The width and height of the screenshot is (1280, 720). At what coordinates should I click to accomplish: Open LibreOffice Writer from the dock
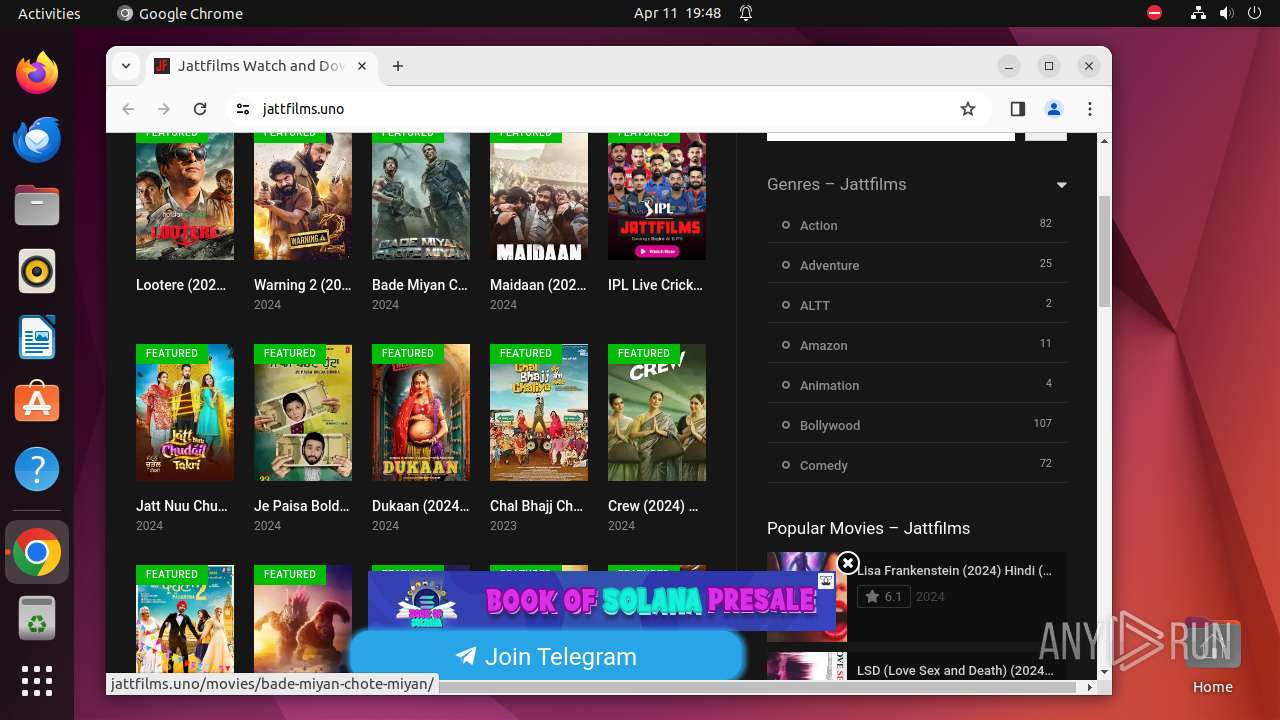[37, 337]
